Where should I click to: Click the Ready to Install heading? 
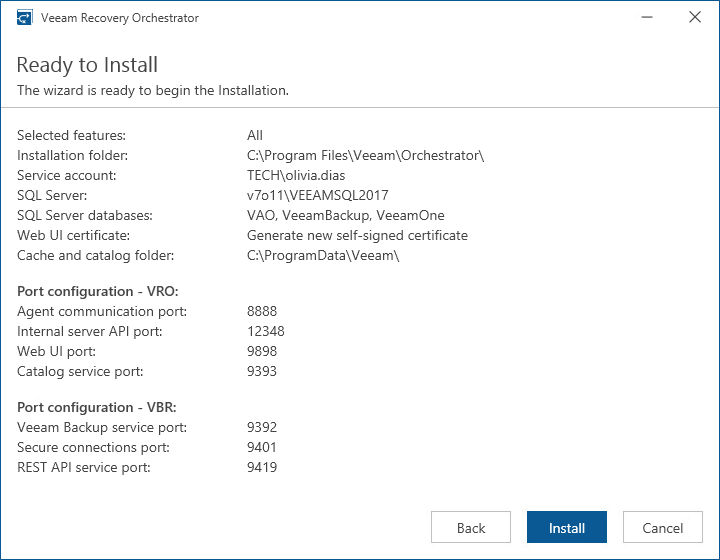[x=87, y=65]
